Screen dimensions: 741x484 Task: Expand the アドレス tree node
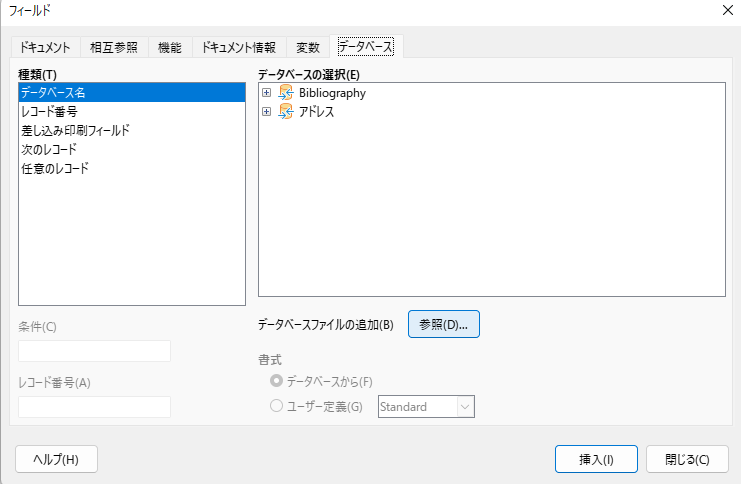(266, 112)
